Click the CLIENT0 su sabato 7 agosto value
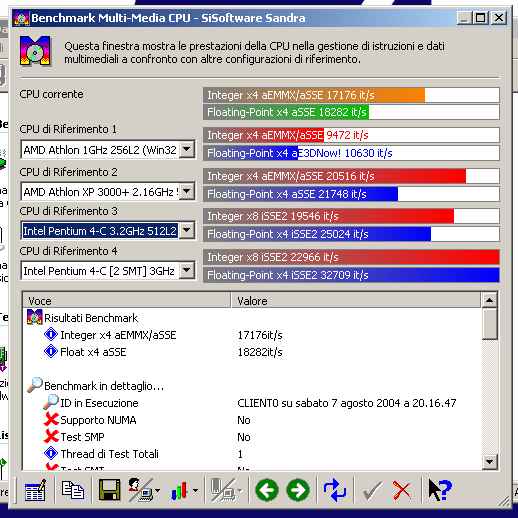This screenshot has width=518, height=518. click(x=347, y=403)
